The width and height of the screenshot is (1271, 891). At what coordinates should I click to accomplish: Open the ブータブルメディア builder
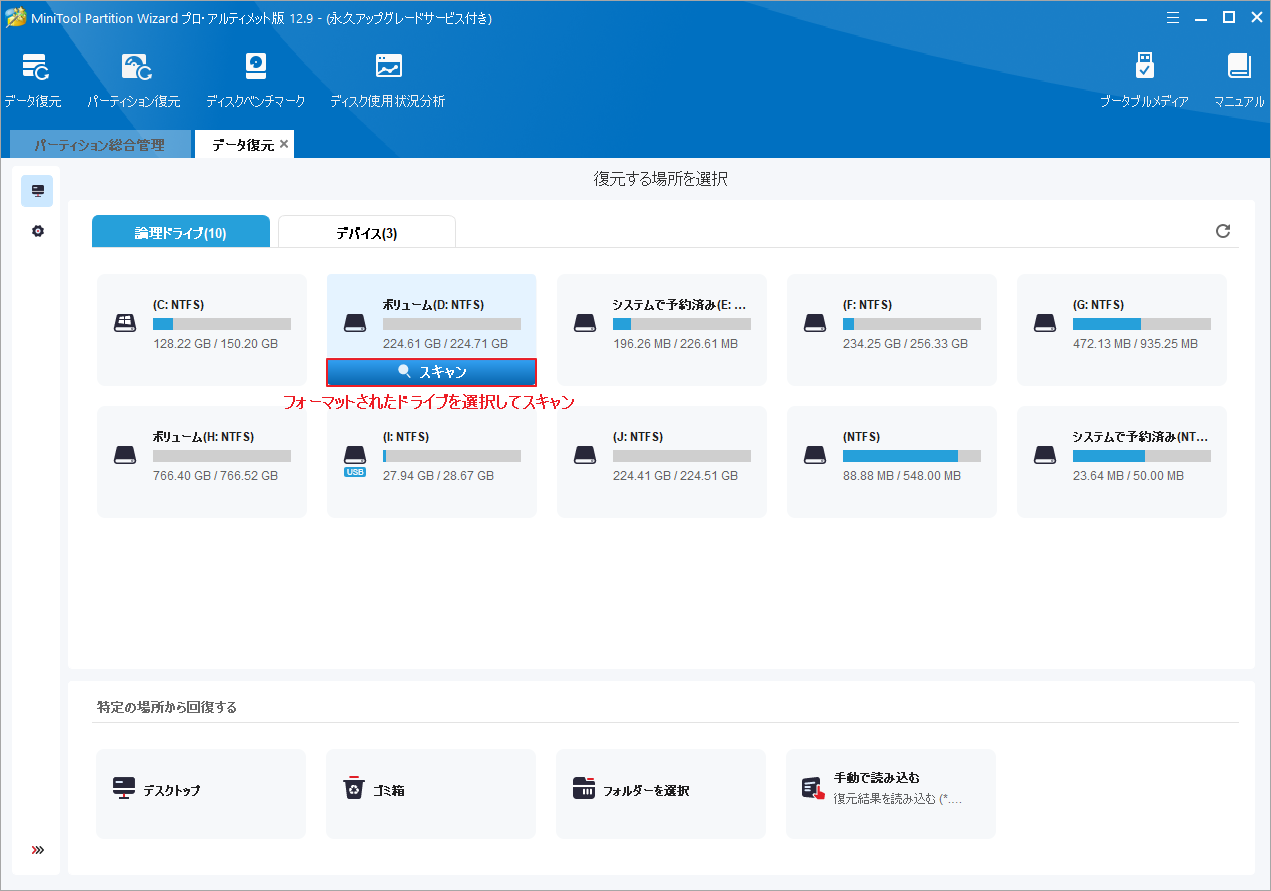[1145, 67]
